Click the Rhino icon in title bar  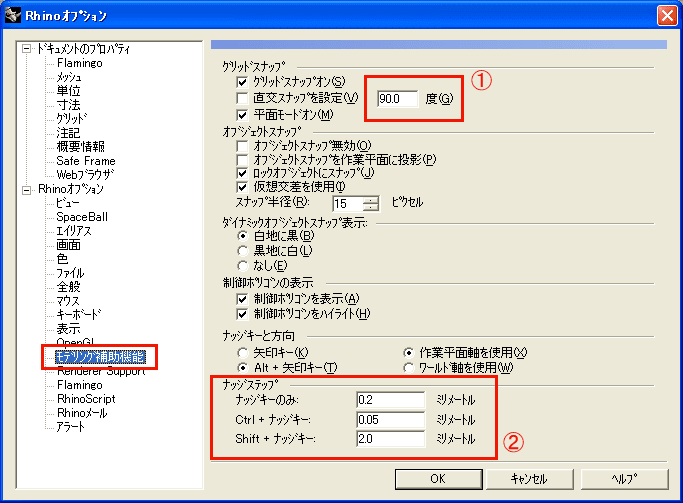pos(15,15)
